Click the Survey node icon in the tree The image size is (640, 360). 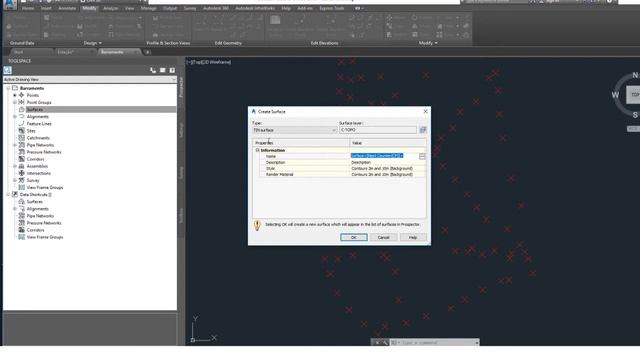pos(22,180)
